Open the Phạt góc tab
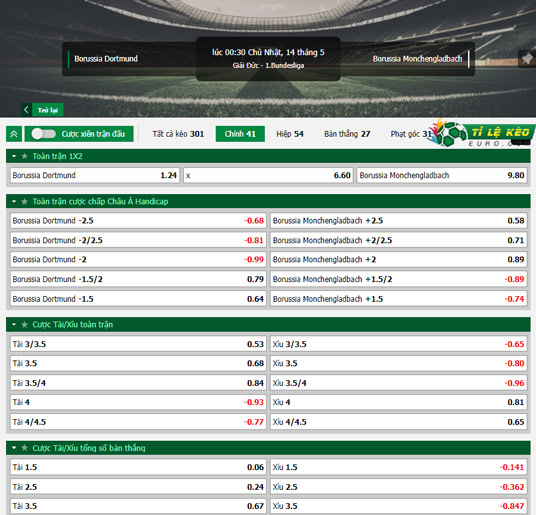 [x=411, y=134]
